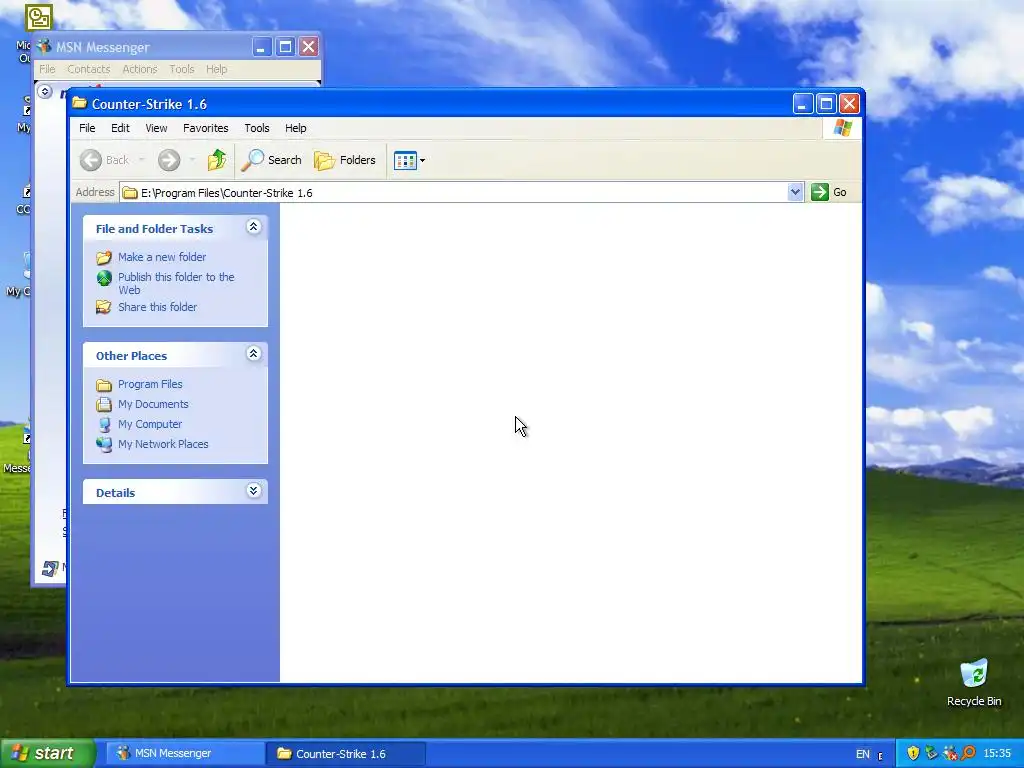
Task: Select the Recycle Bin desktop icon
Action: pyautogui.click(x=974, y=682)
